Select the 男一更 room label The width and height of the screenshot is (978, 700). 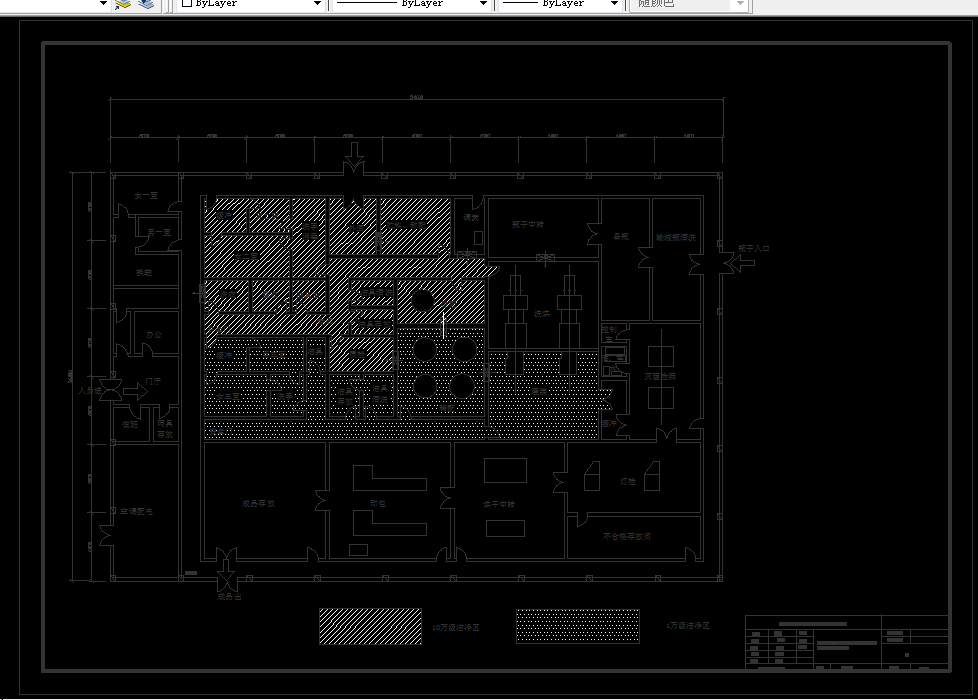pyautogui.click(x=158, y=232)
